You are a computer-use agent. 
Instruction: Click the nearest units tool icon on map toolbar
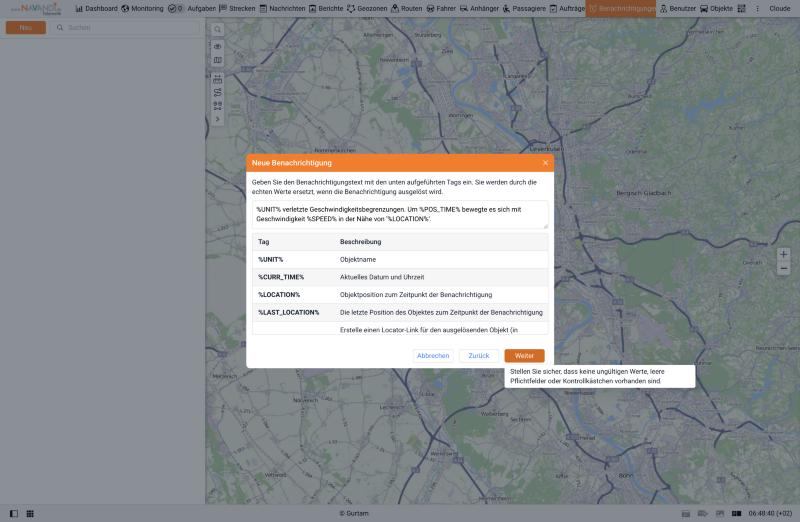coord(217,106)
